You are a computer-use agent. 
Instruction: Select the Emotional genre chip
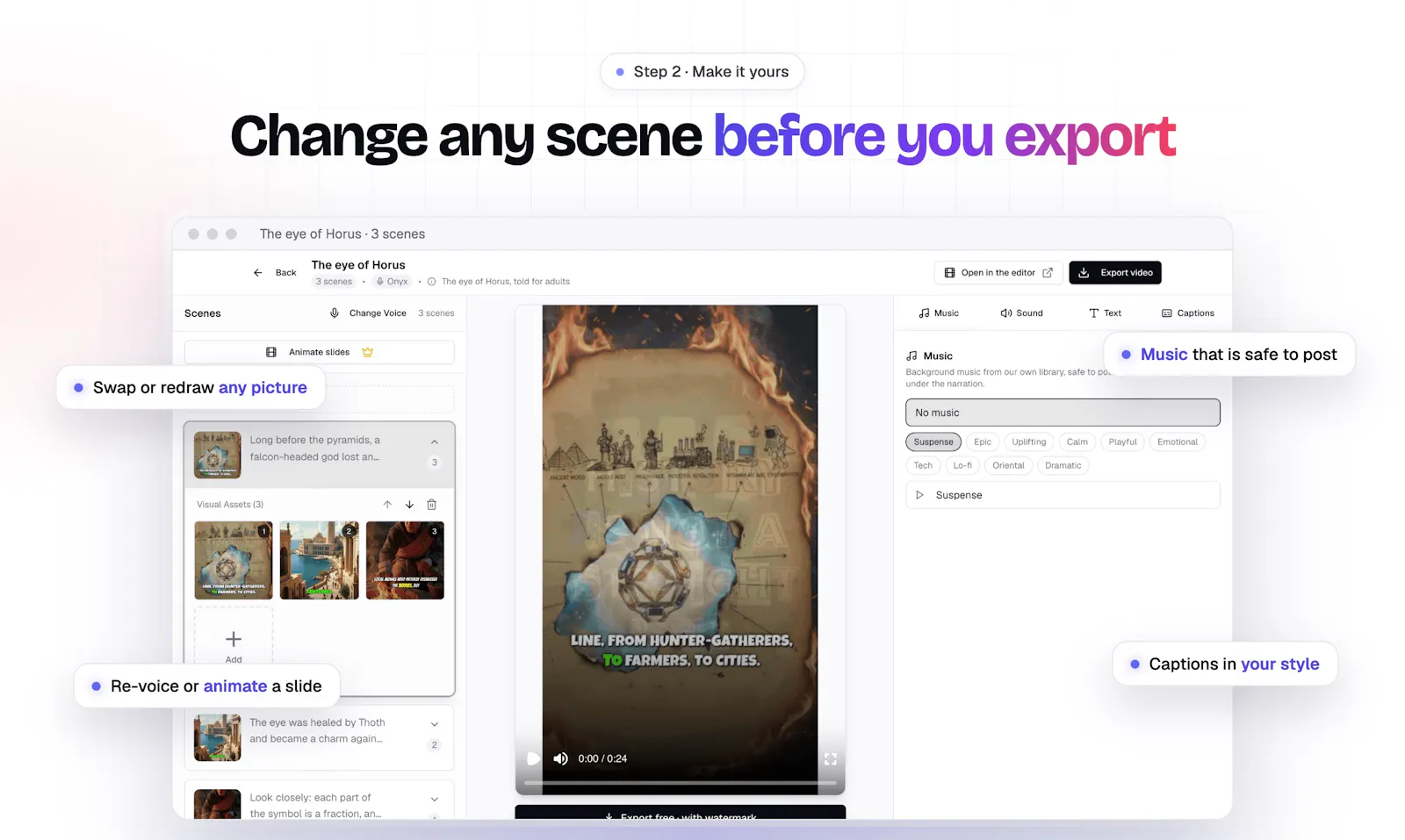[x=1178, y=442]
